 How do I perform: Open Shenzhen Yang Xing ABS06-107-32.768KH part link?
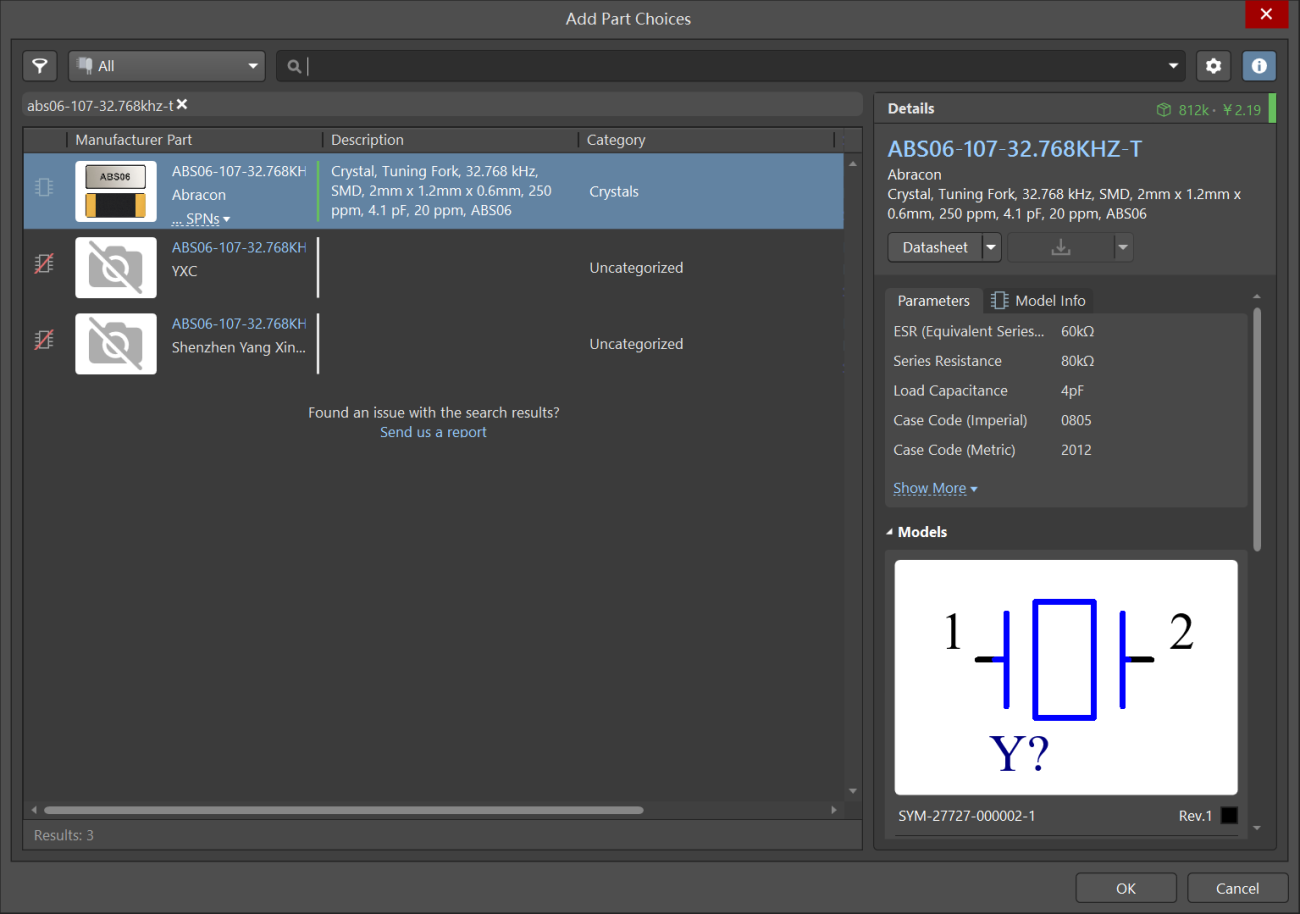[239, 324]
